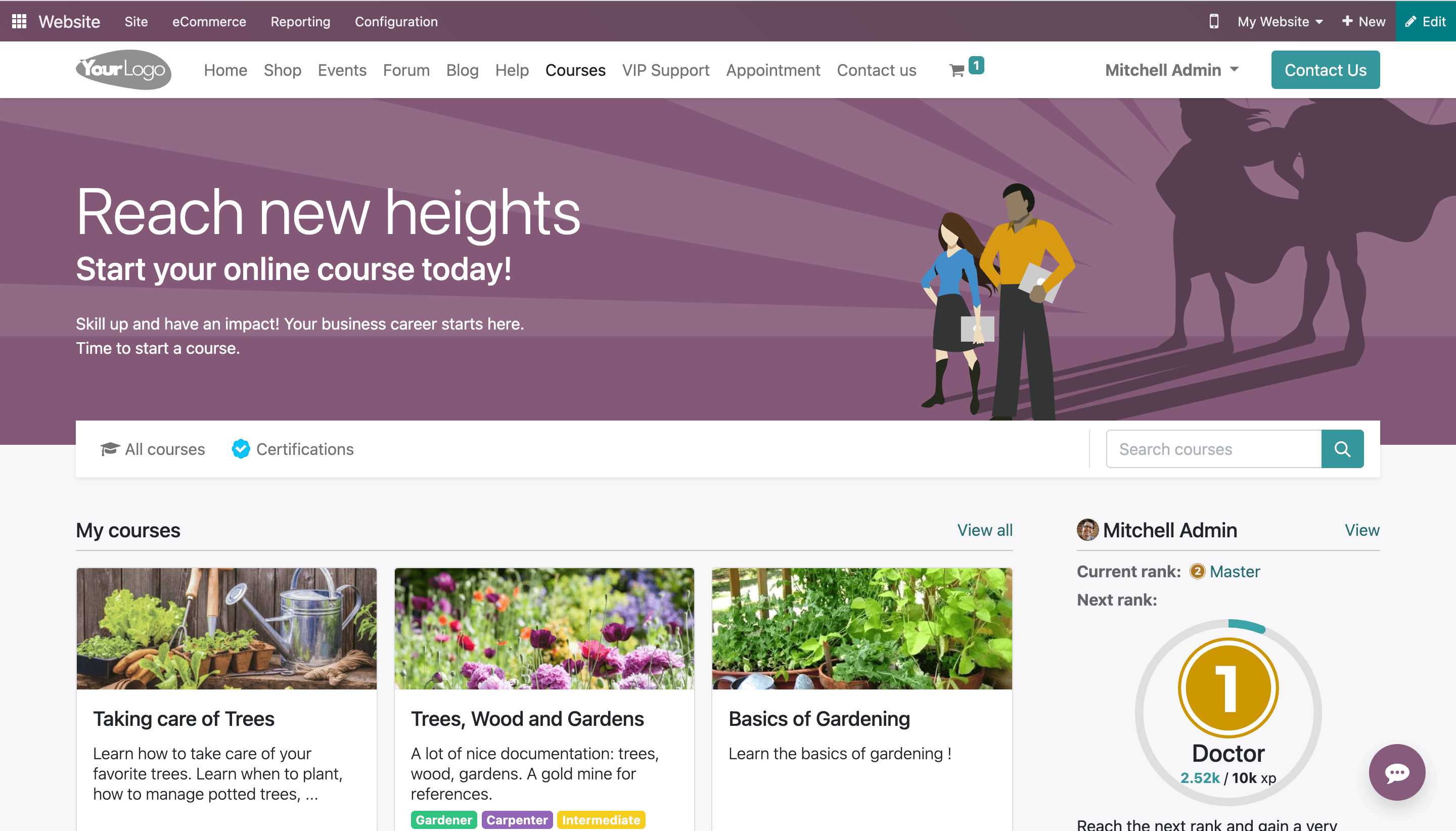Click the Gardener tag filter
The image size is (1456, 831).
443,819
